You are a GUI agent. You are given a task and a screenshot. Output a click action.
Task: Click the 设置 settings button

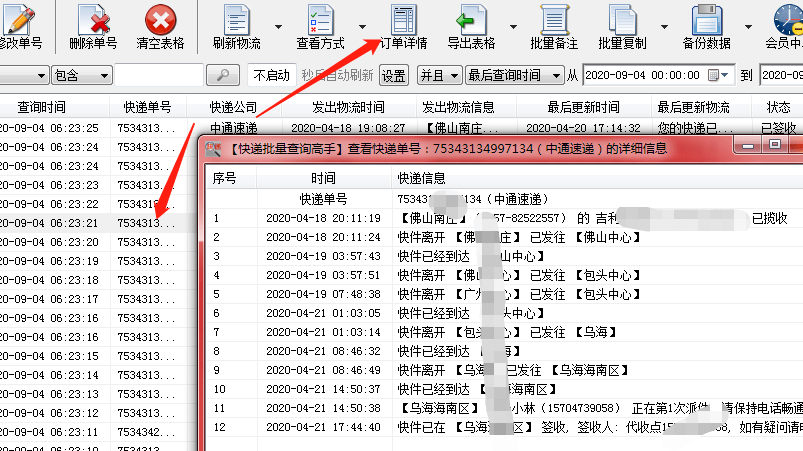393,75
